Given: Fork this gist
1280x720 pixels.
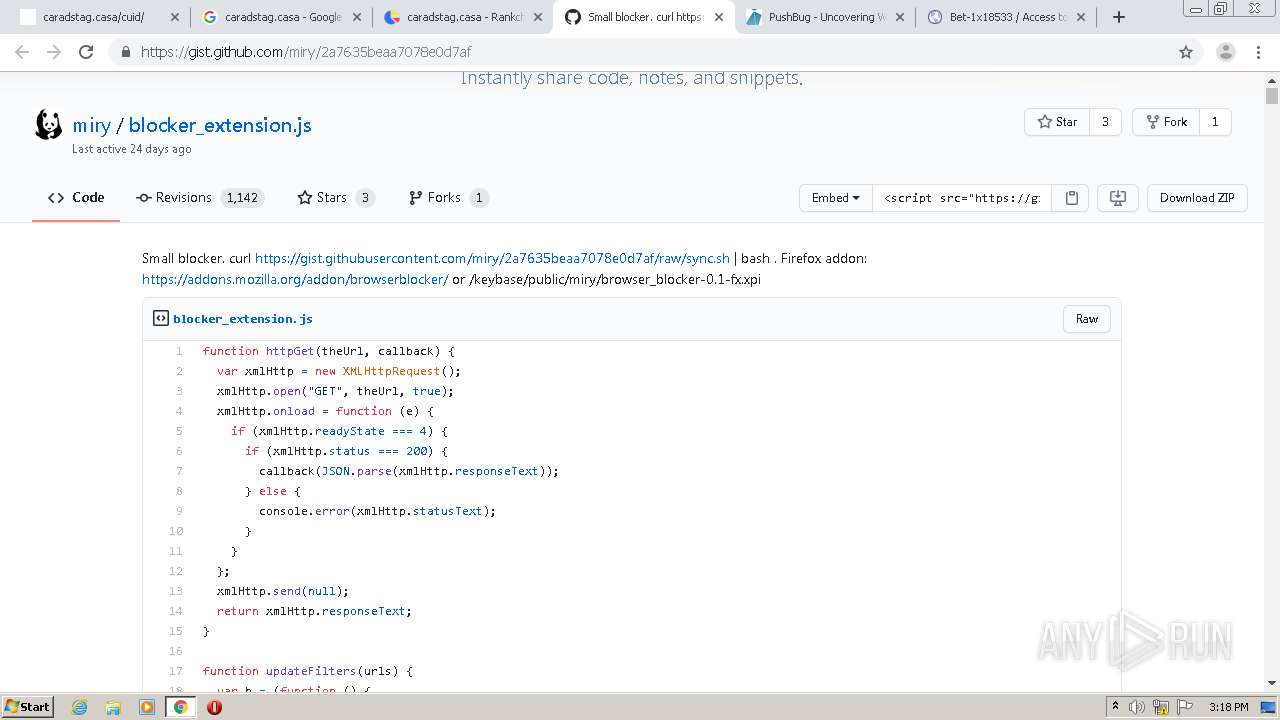Looking at the screenshot, I should (x=1165, y=122).
